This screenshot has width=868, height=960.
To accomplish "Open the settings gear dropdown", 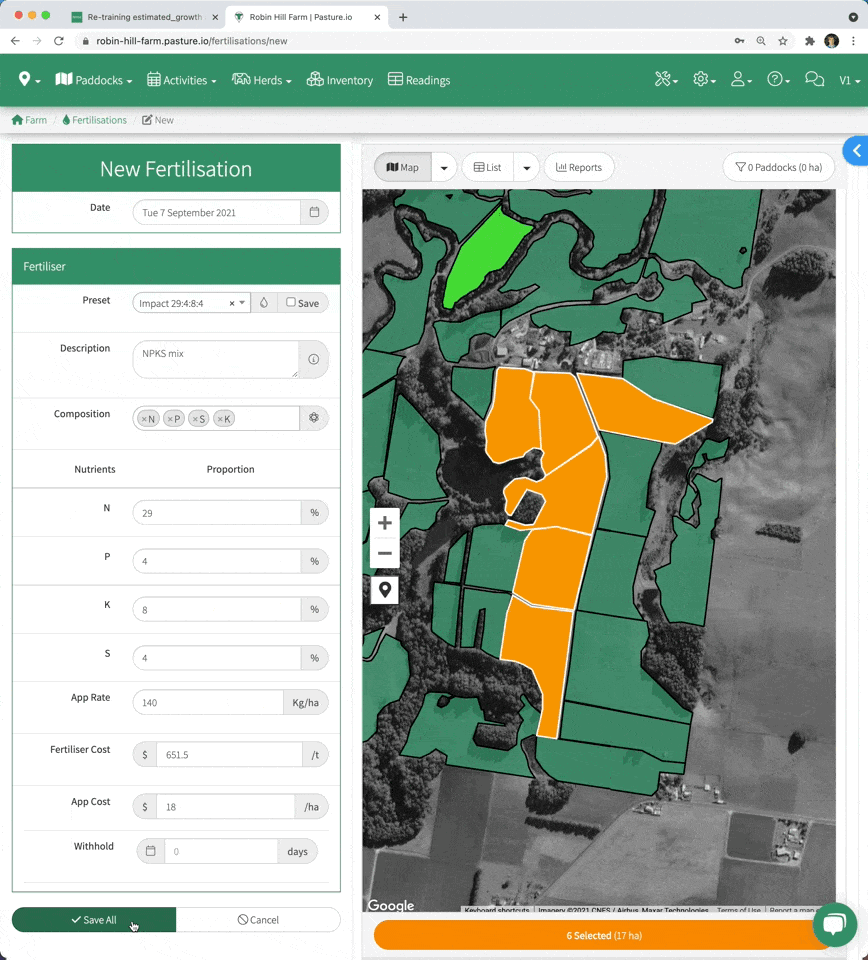I will (704, 80).
